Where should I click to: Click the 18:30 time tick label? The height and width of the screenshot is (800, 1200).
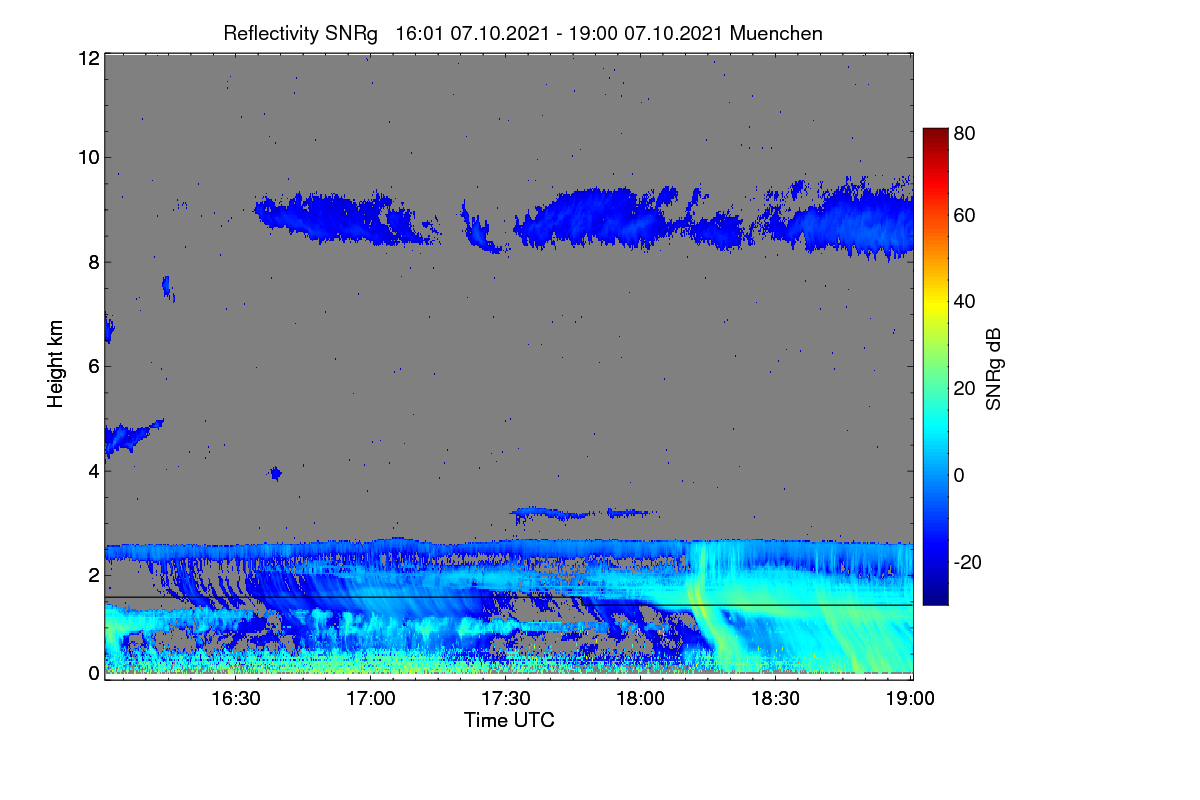(776, 698)
